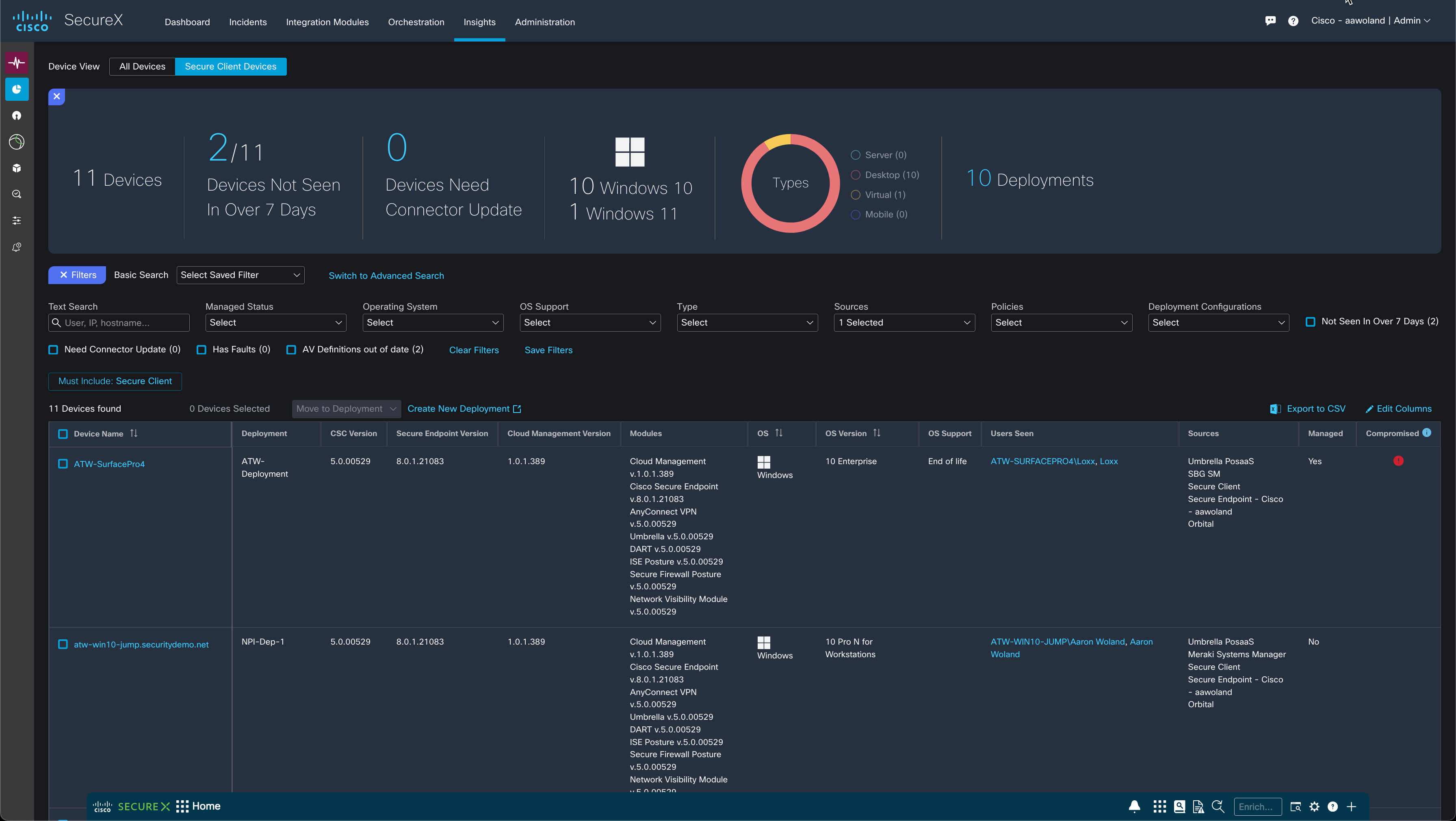Open the Operating System filter dropdown

[x=432, y=322]
